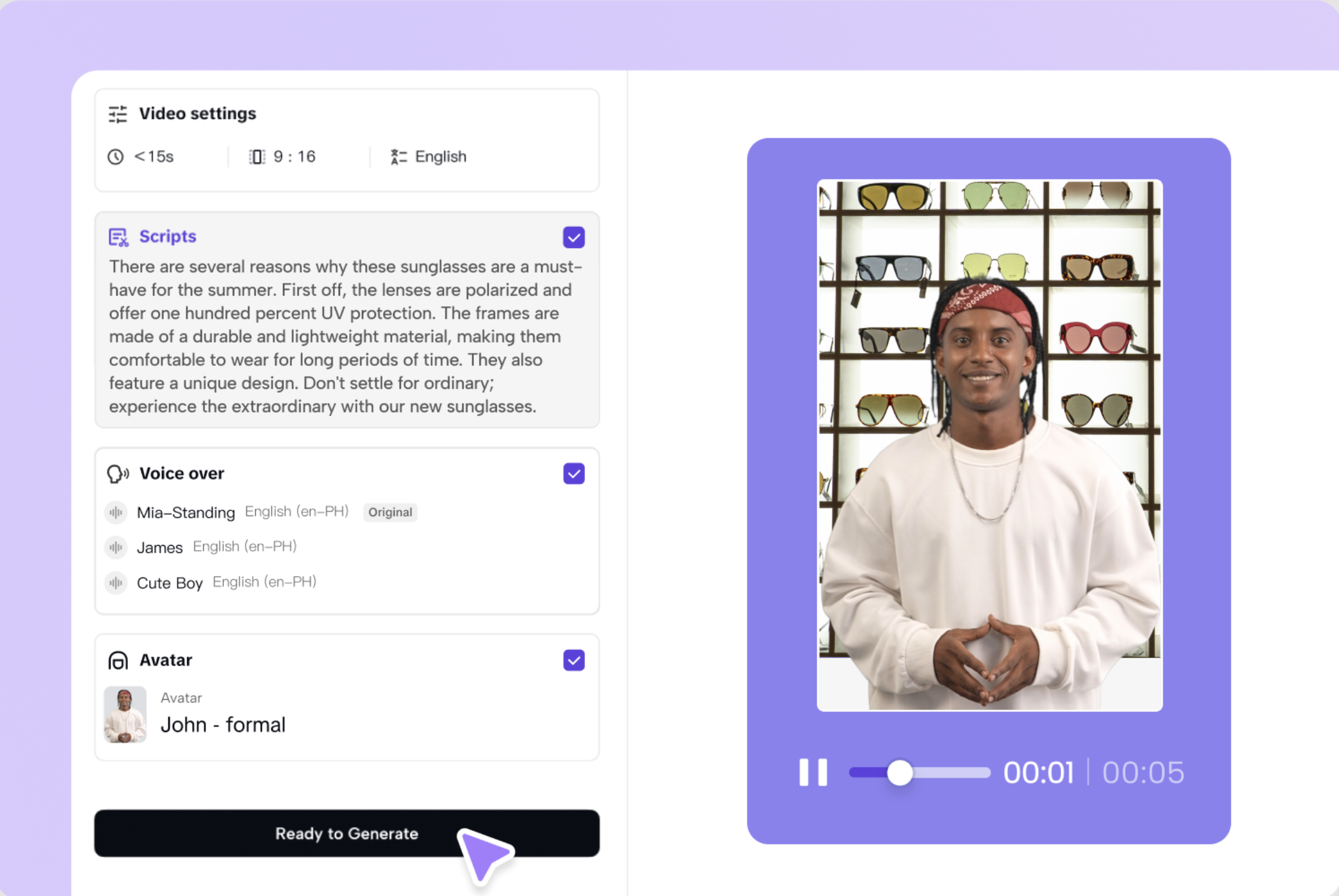Click the clock duration icon
The image size is (1339, 896).
click(116, 157)
